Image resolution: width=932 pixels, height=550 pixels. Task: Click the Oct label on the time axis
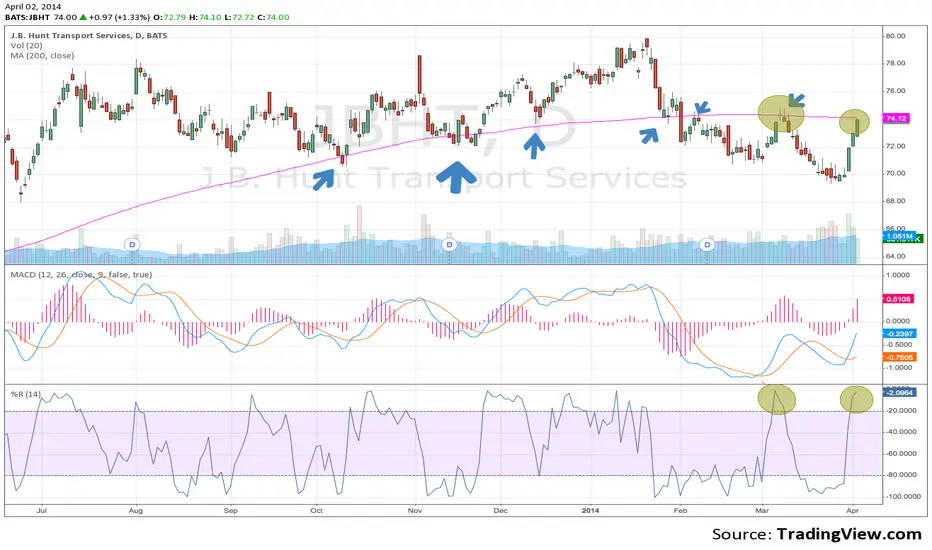click(x=316, y=510)
